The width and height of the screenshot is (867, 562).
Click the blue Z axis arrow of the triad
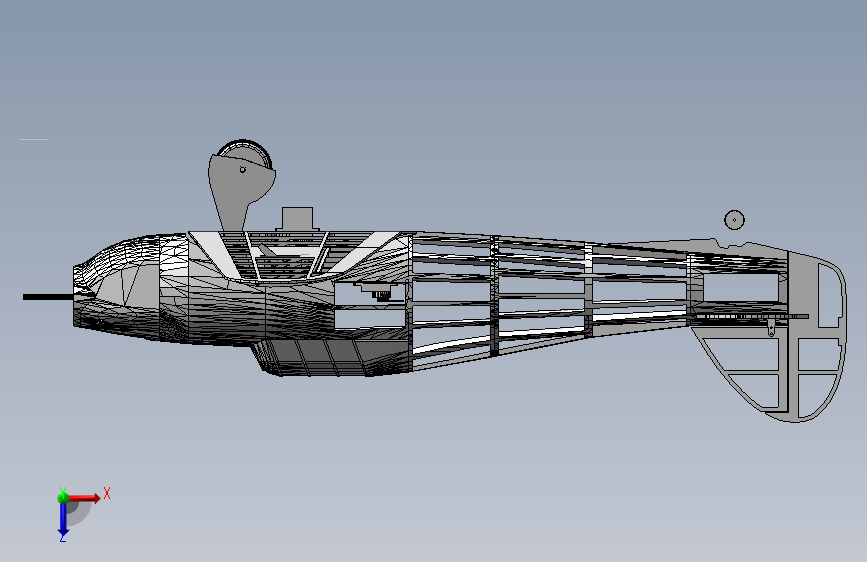point(63,519)
